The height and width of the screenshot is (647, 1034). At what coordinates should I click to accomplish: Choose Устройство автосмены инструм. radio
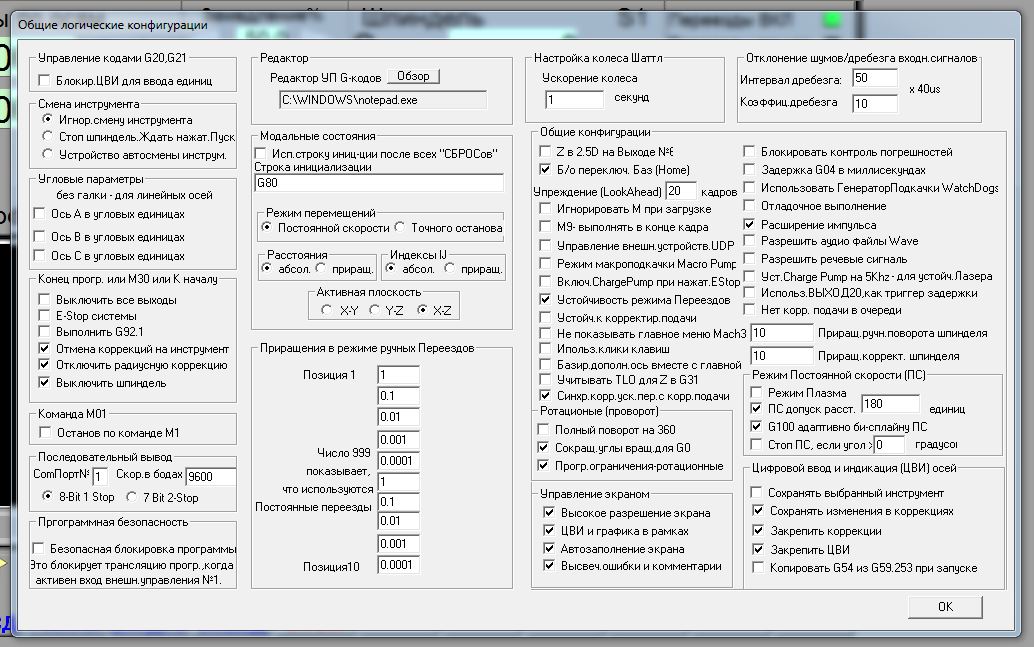pos(47,154)
